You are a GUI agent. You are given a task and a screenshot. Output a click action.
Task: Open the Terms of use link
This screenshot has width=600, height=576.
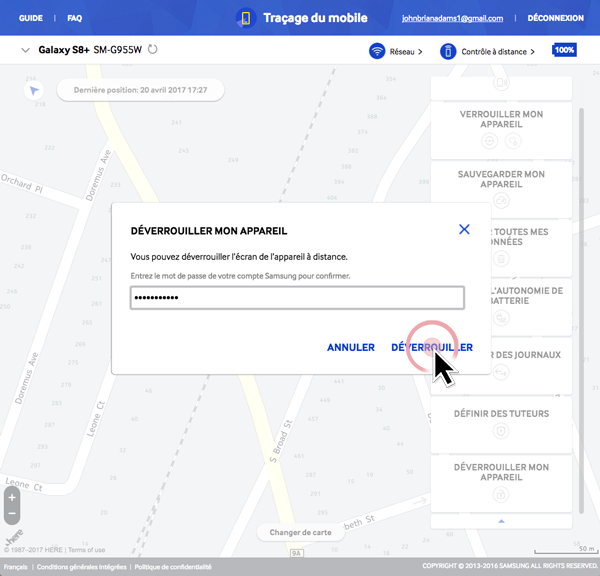tap(86, 550)
